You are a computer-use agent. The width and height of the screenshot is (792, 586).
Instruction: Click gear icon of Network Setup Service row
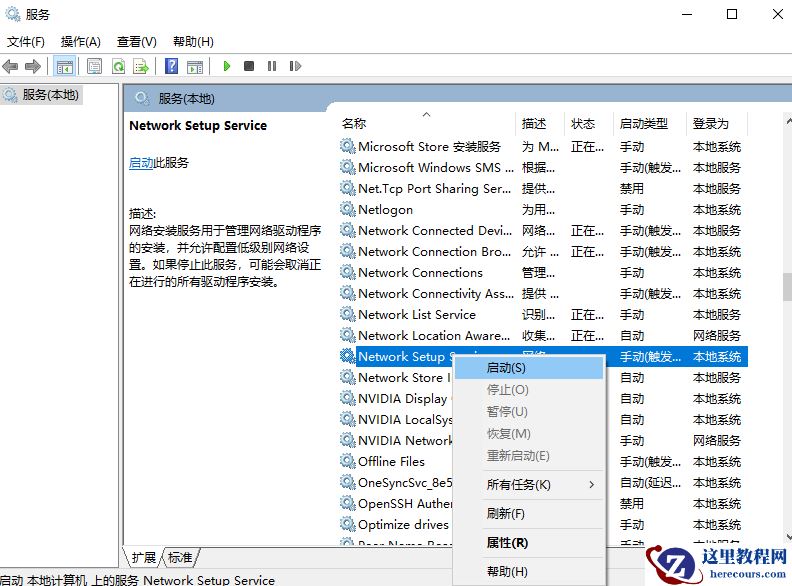[x=348, y=356]
